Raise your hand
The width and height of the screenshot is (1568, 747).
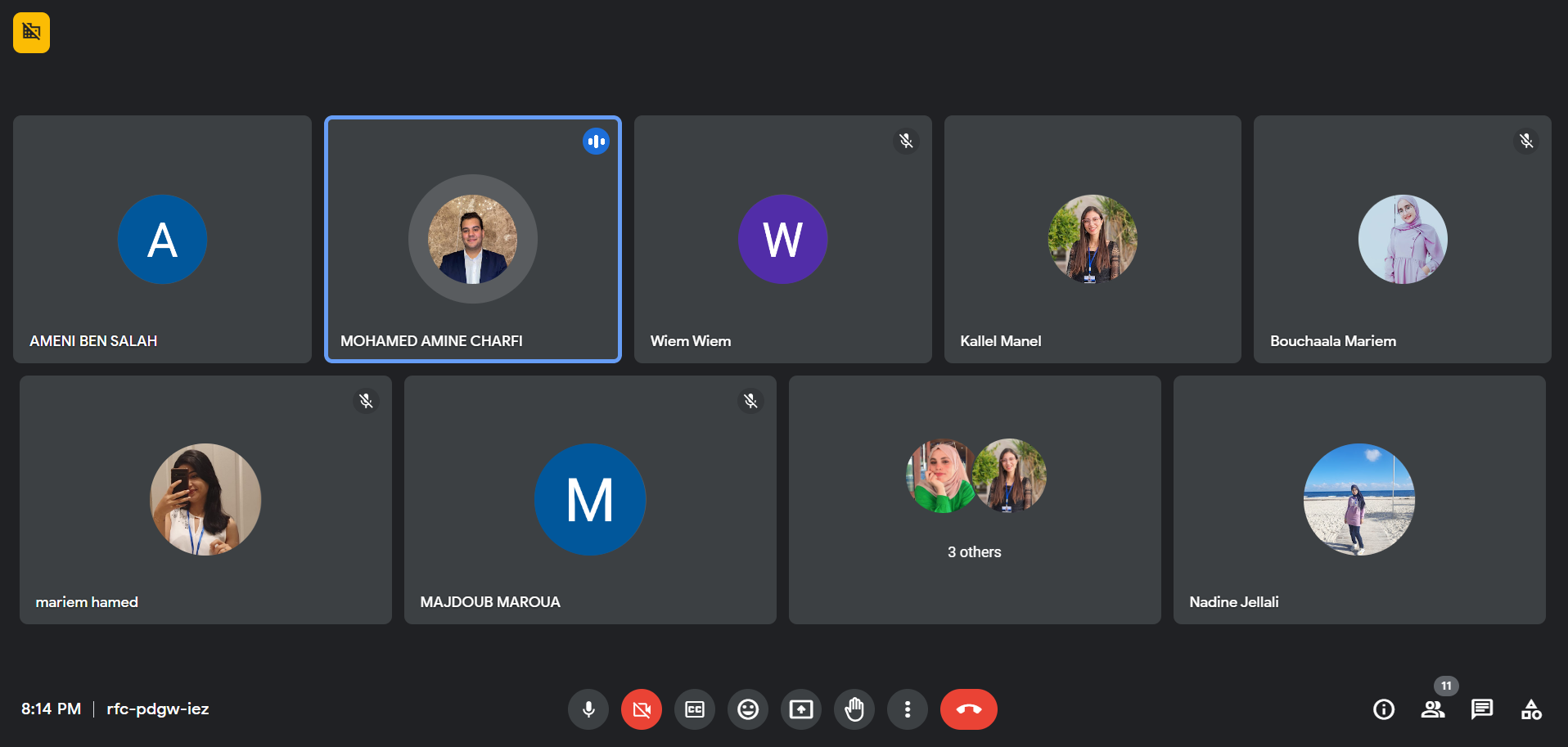tap(854, 709)
